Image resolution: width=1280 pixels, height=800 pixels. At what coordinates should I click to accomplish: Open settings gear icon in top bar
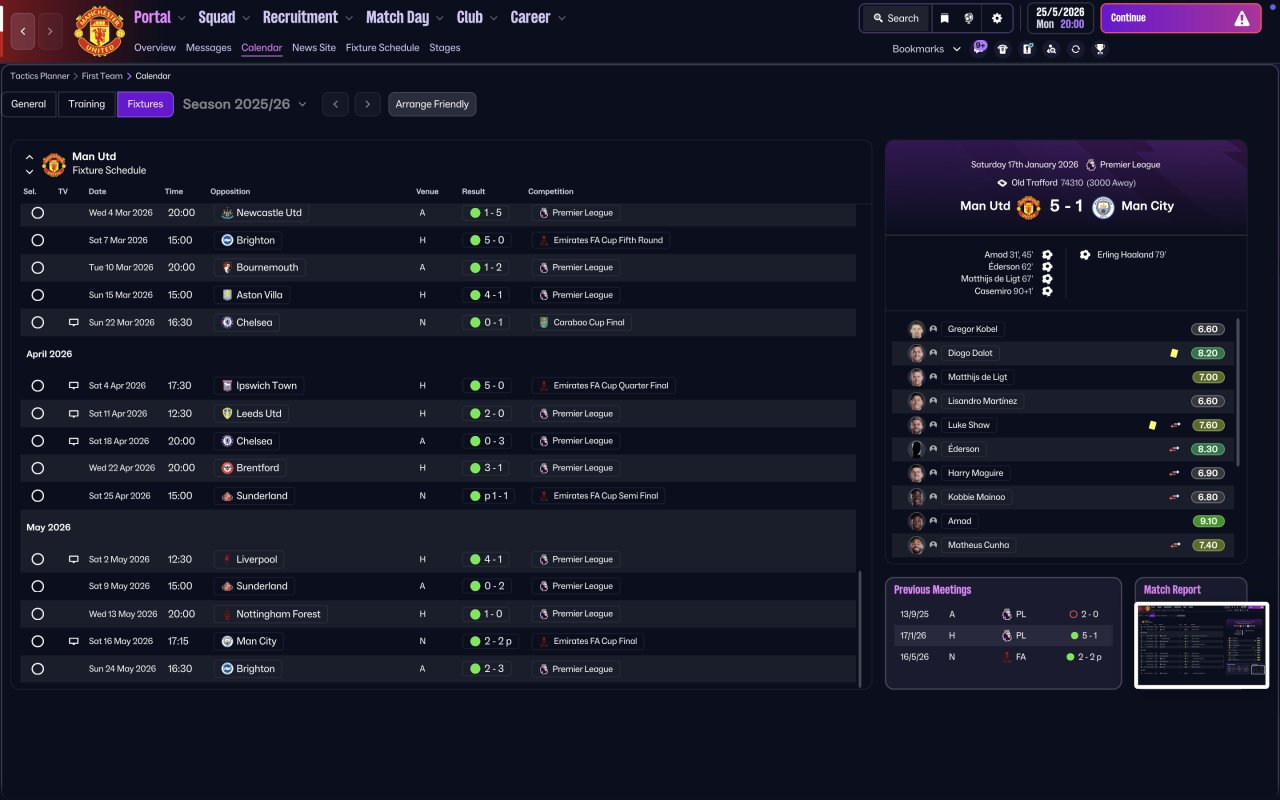click(x=997, y=18)
